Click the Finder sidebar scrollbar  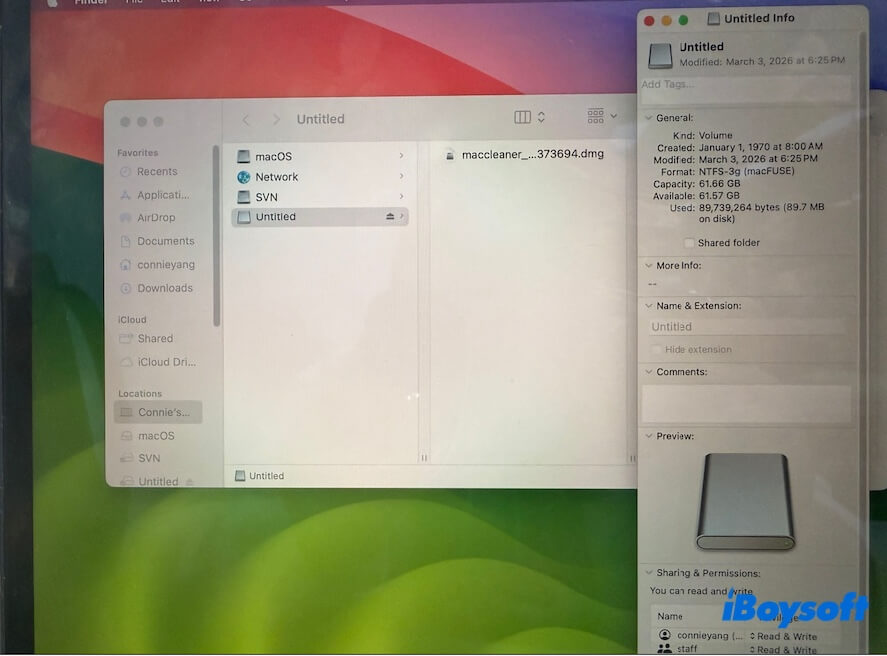(x=216, y=236)
